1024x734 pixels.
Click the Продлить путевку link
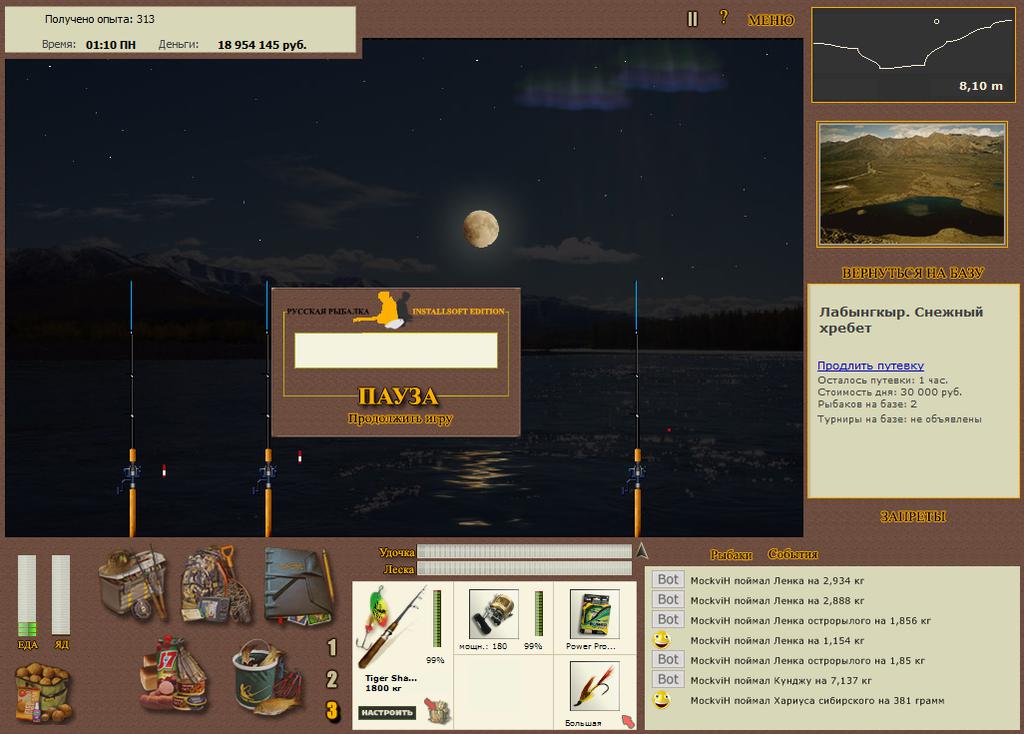[x=871, y=366]
